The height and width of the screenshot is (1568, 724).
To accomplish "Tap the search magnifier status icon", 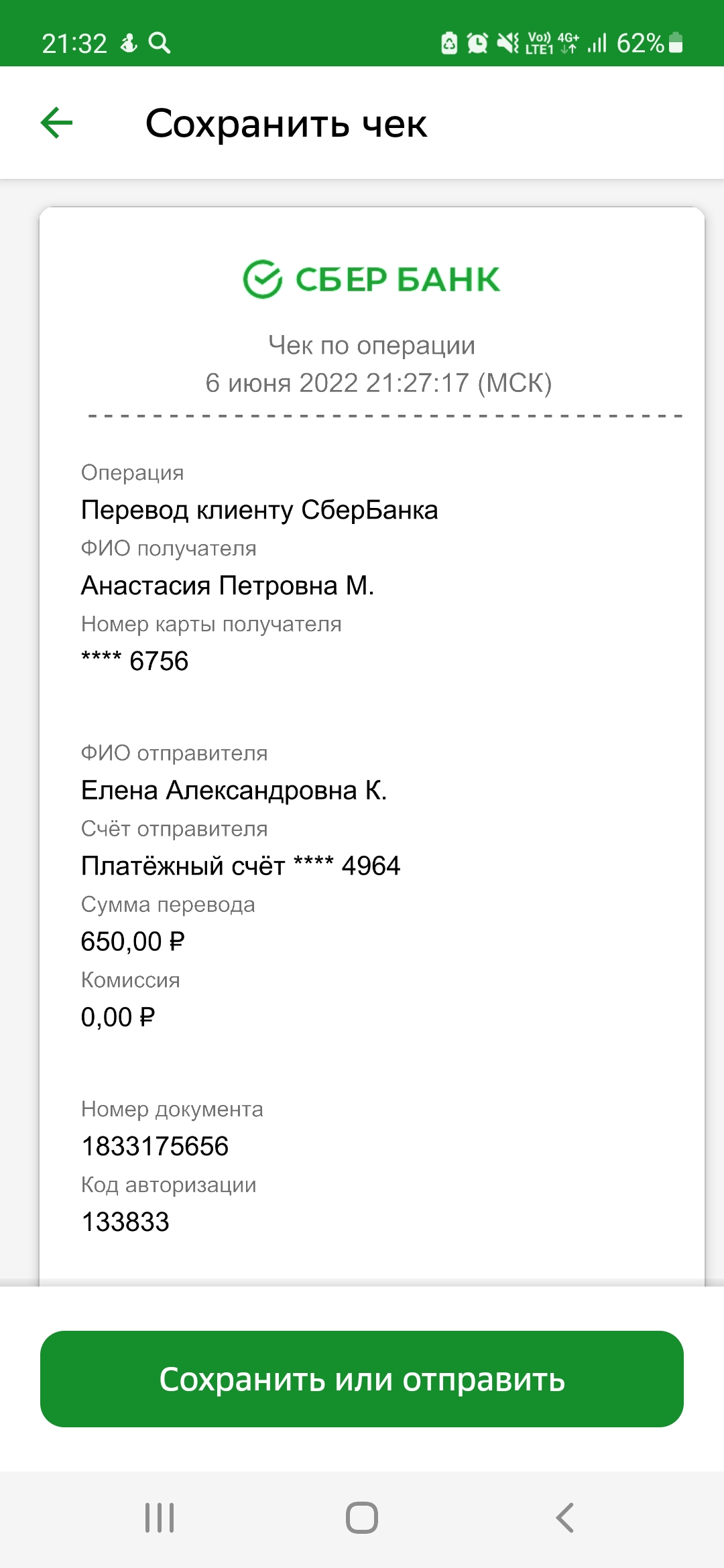I will click(160, 43).
